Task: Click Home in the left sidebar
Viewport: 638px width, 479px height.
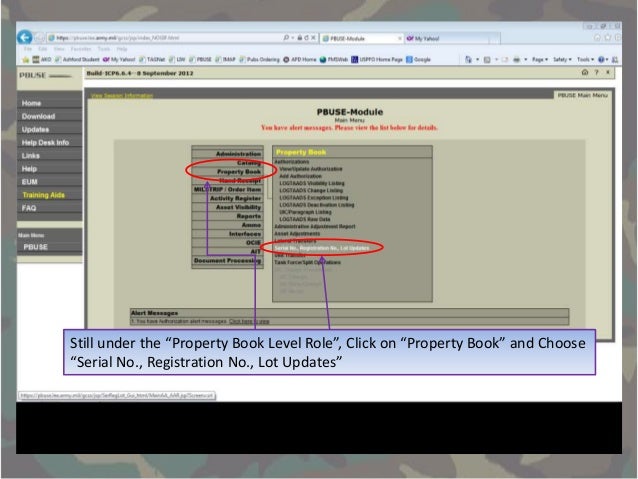Action: click(49, 103)
